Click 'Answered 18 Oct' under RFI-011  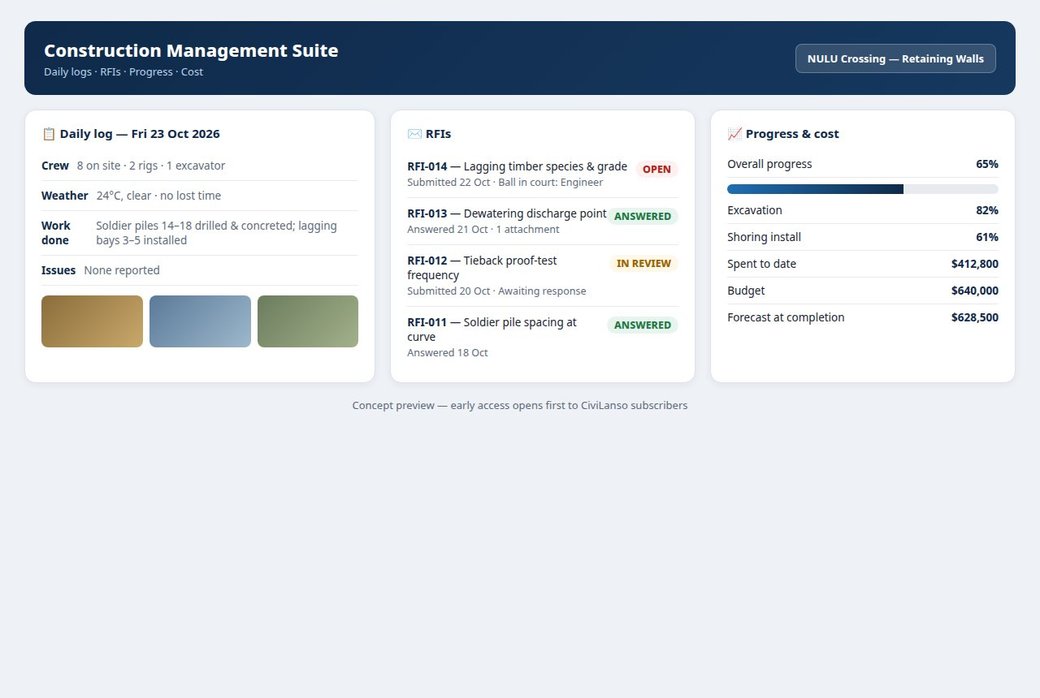447,353
